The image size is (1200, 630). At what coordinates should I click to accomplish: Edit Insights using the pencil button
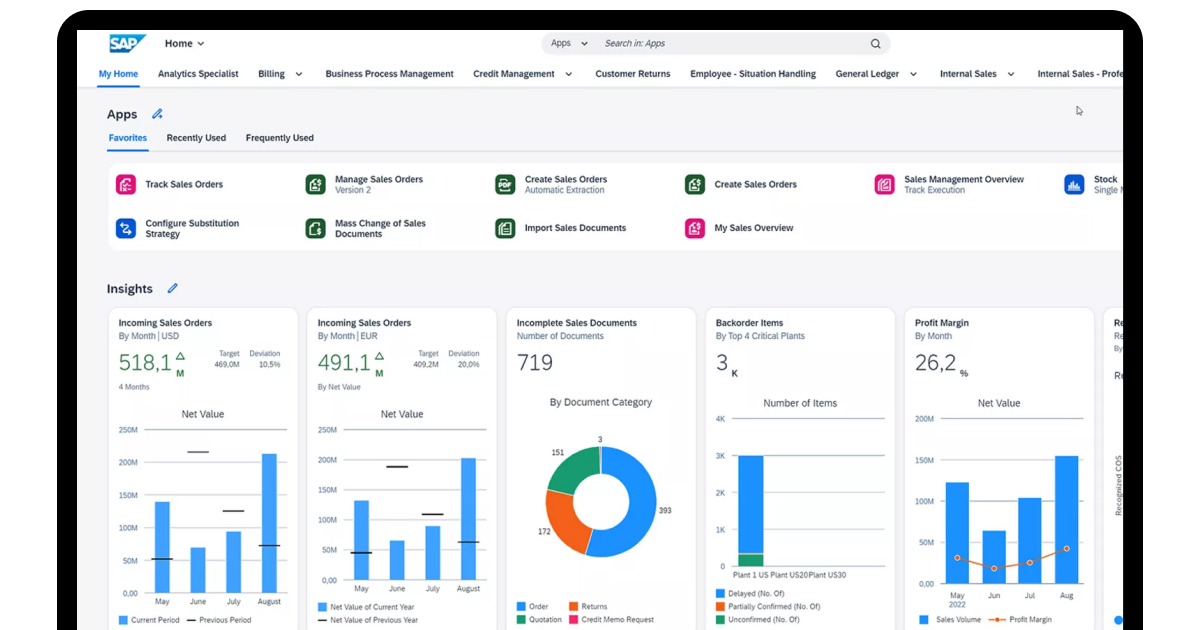point(172,288)
